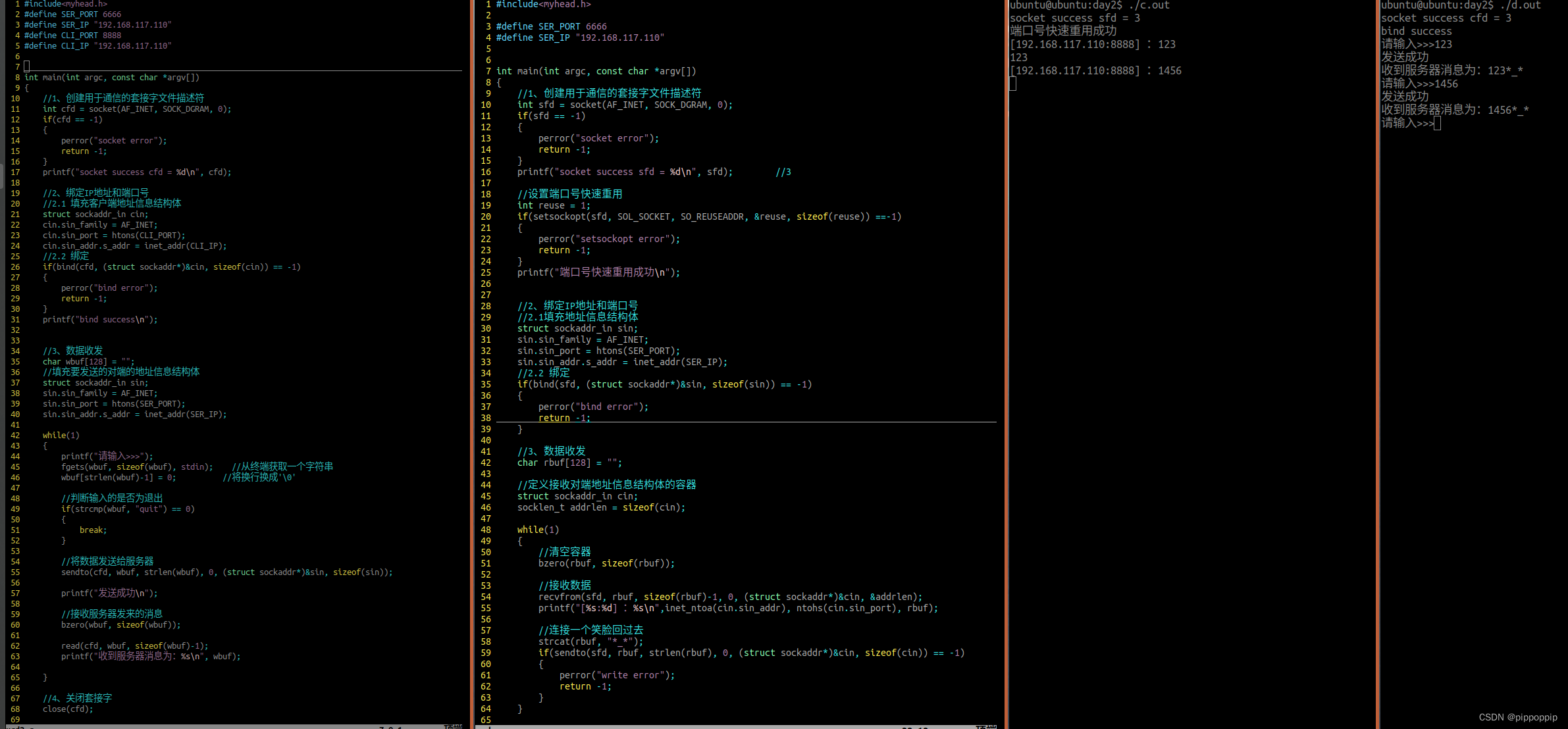Click '收到服务器消息为: 123*_*' output
1568x729 pixels.
(x=1451, y=70)
